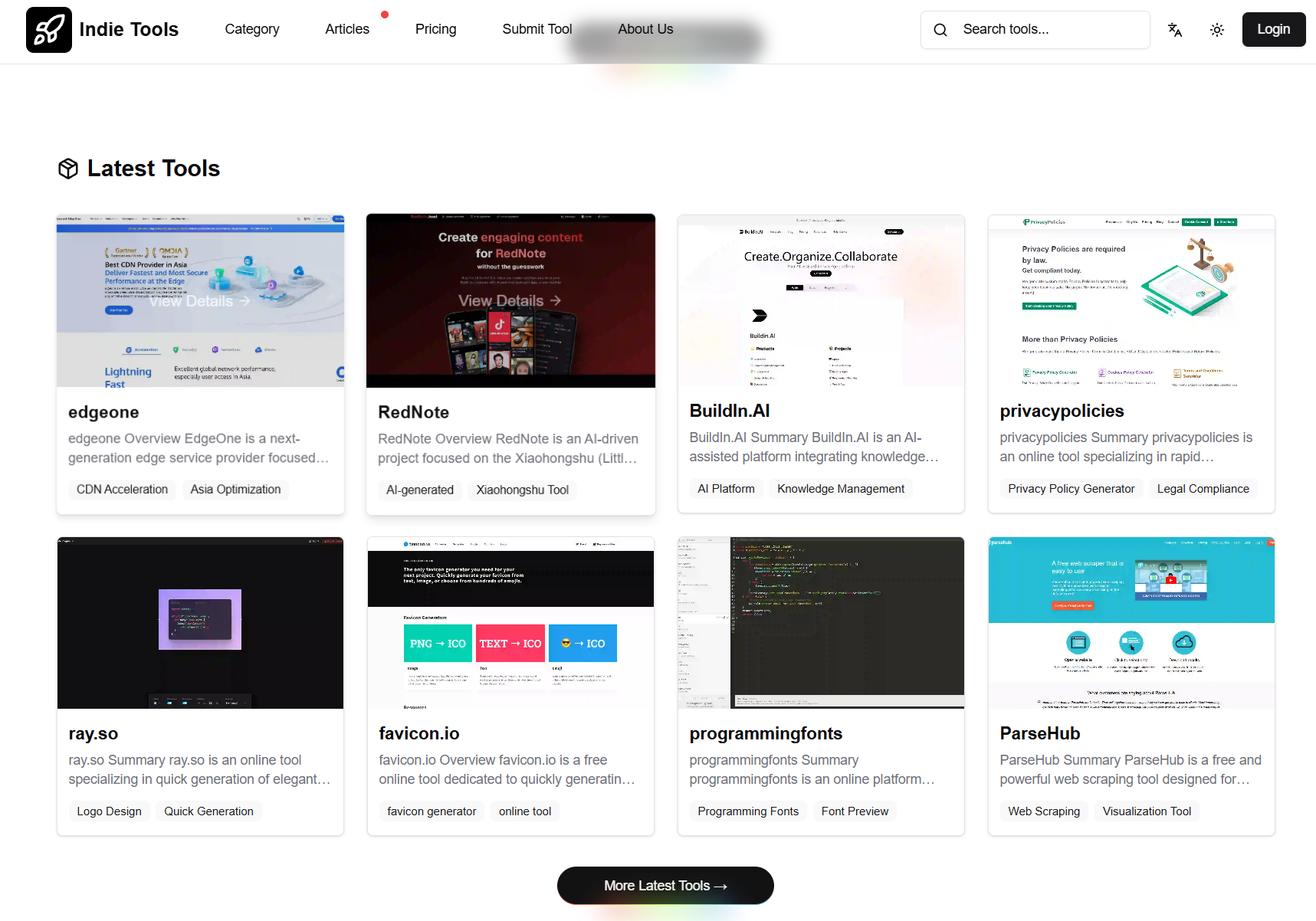The height and width of the screenshot is (921, 1316).
Task: Click the ray.so Summary description text
Action: [200, 769]
